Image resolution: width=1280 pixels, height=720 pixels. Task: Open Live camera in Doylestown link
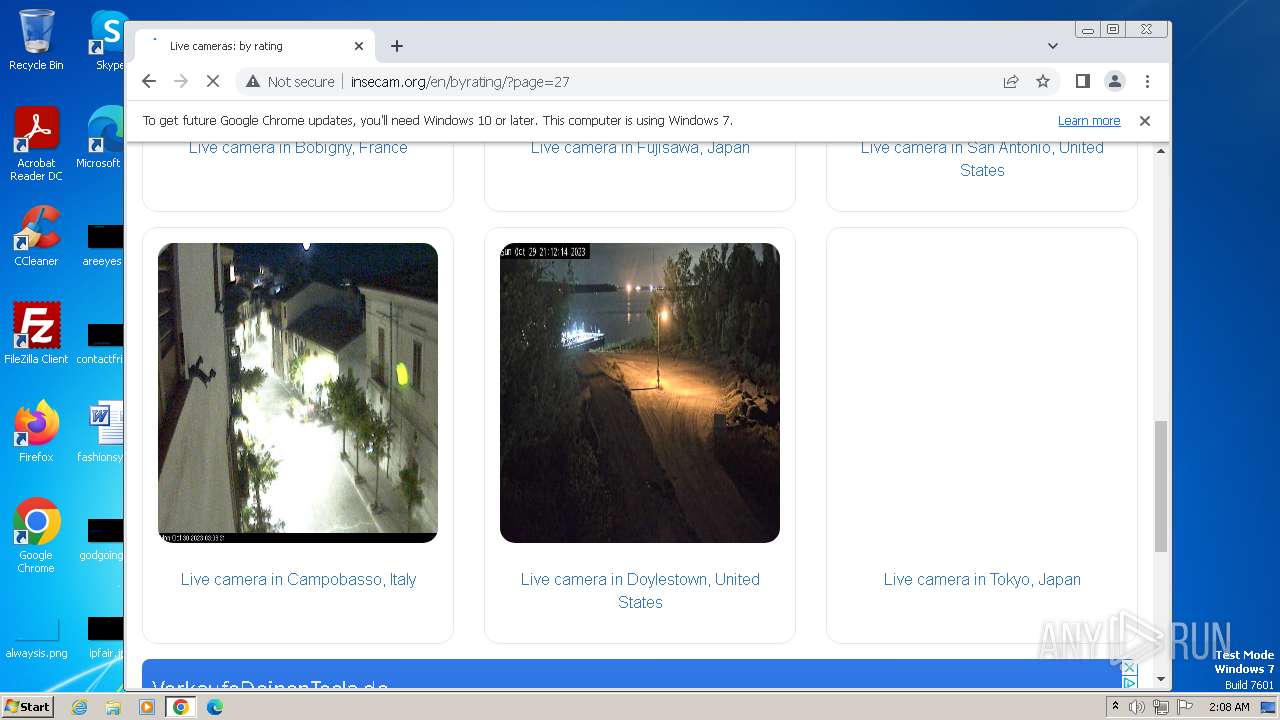[640, 590]
